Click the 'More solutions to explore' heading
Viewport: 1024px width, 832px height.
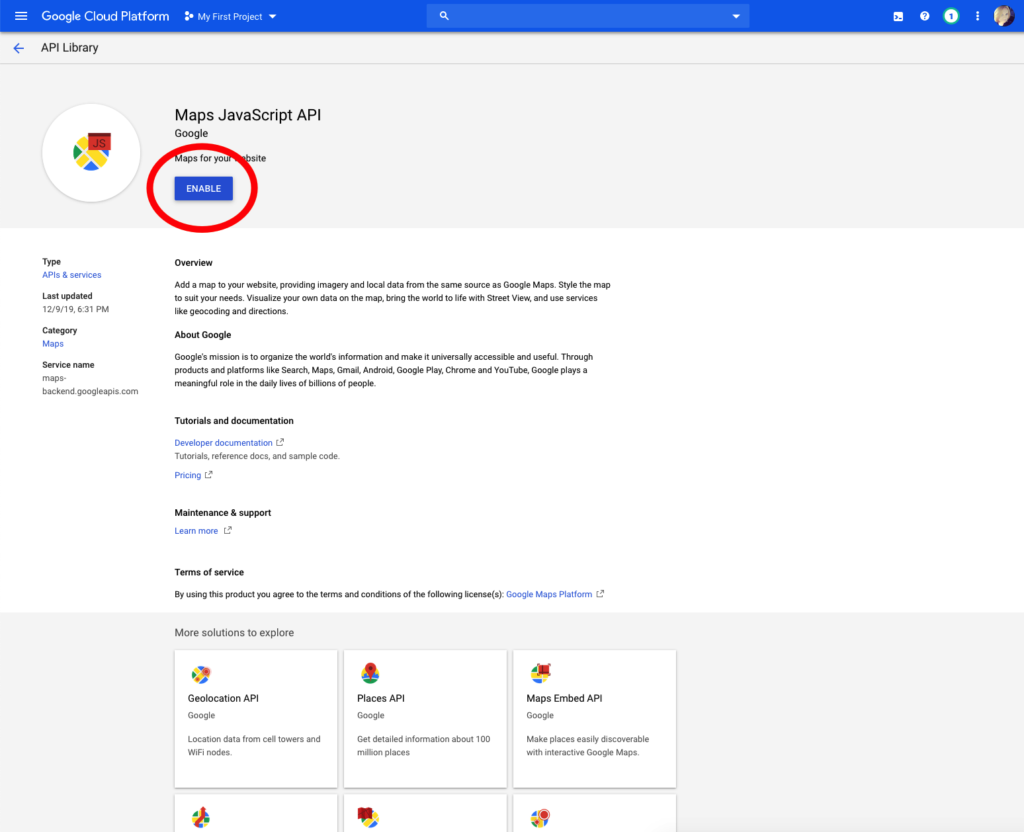(x=234, y=633)
